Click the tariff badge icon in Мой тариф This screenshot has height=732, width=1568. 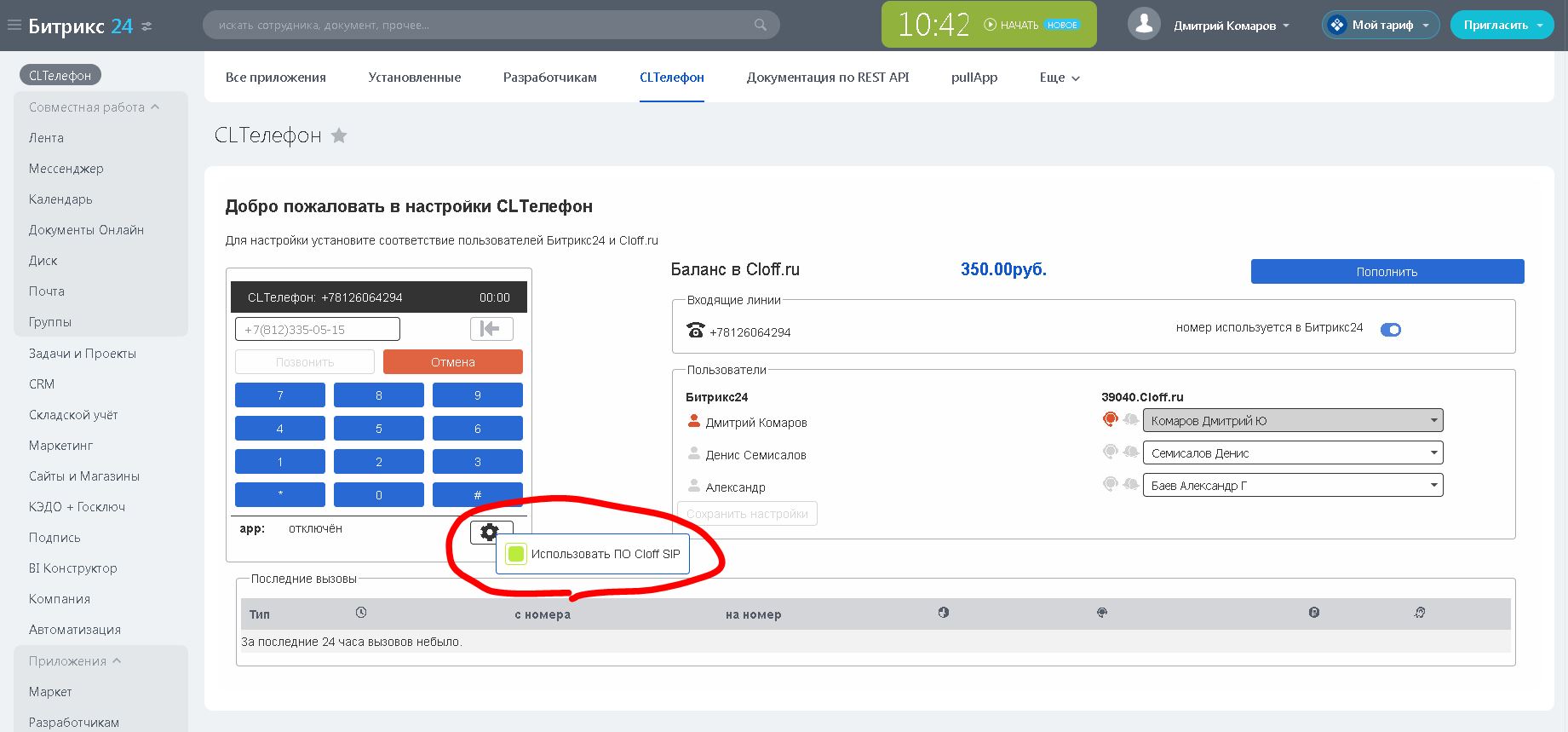1338,25
